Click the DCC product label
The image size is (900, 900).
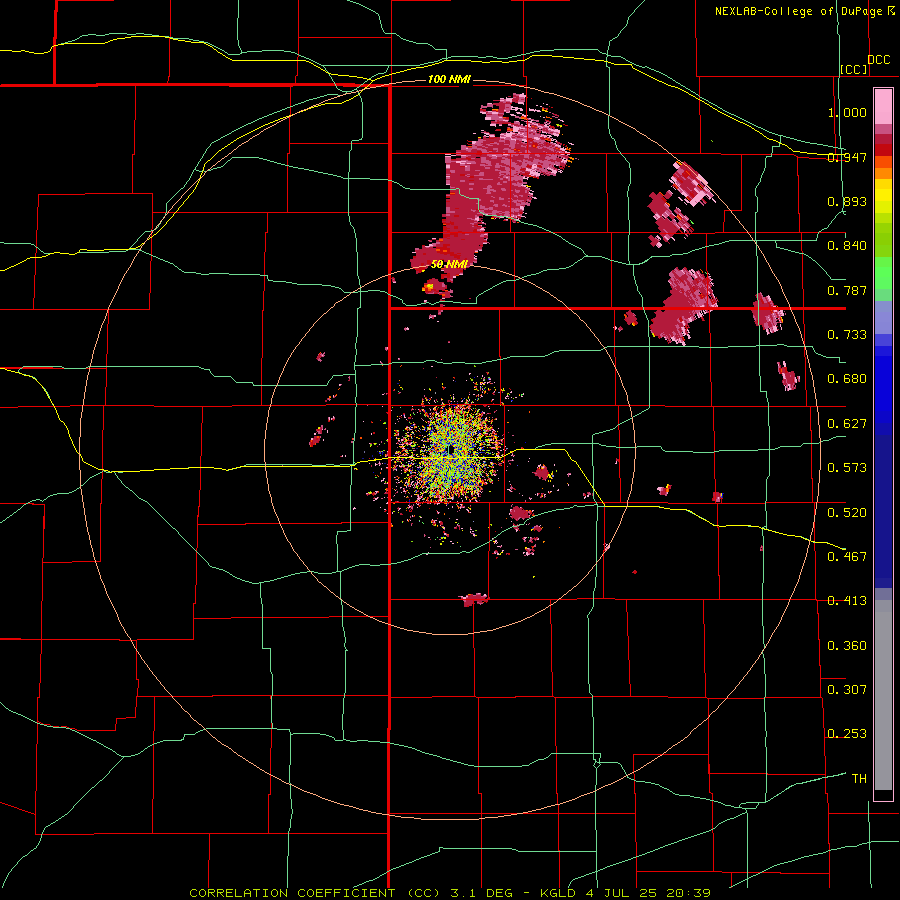(x=878, y=60)
